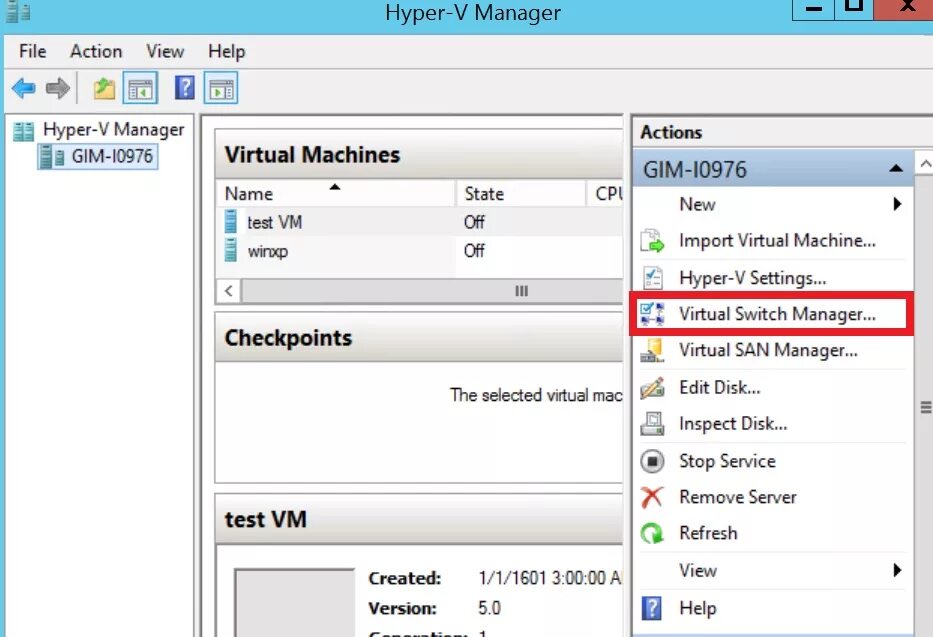Click the Stop Service icon

click(x=654, y=460)
